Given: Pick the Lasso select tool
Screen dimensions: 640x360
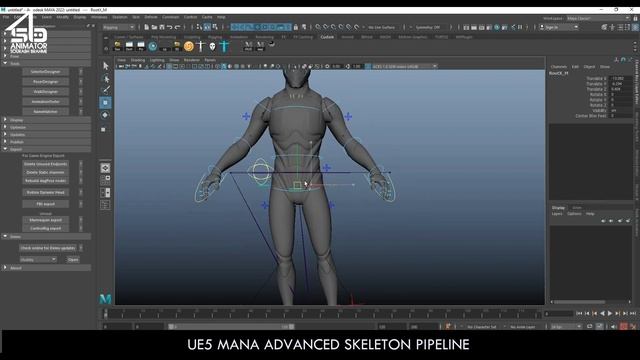Looking at the screenshot, I should click(105, 78).
